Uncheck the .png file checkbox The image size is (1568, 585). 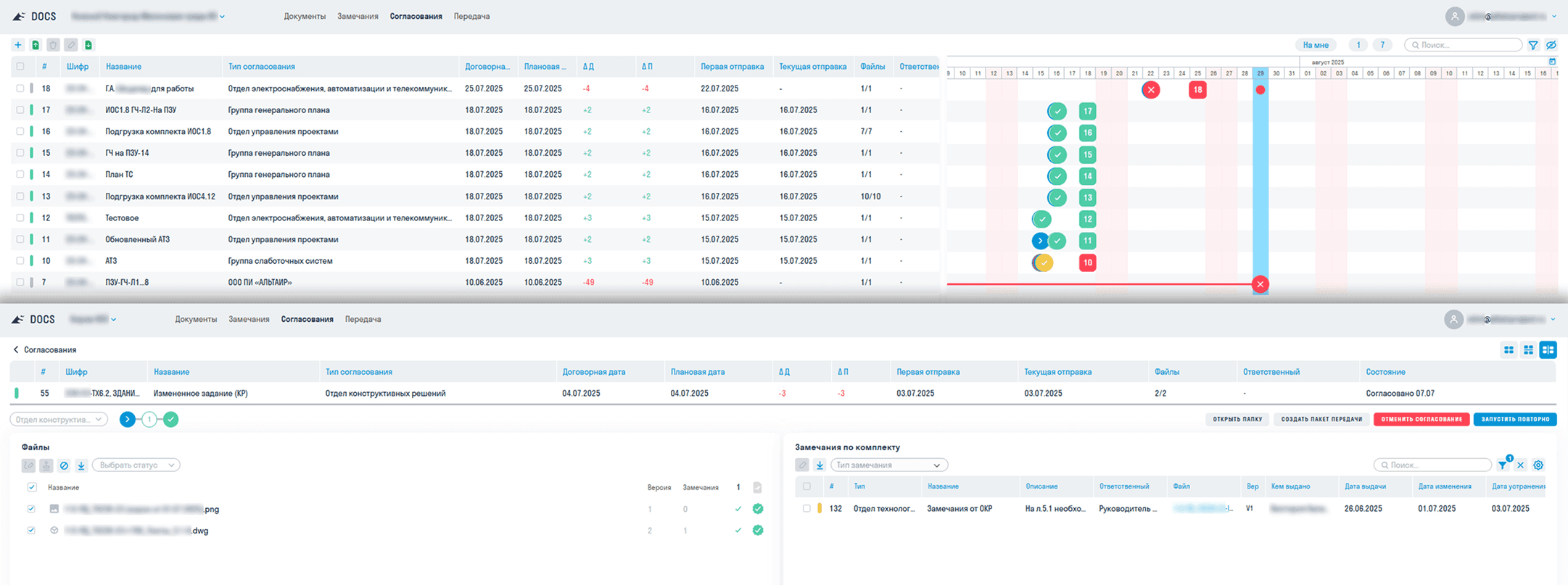pyautogui.click(x=31, y=509)
